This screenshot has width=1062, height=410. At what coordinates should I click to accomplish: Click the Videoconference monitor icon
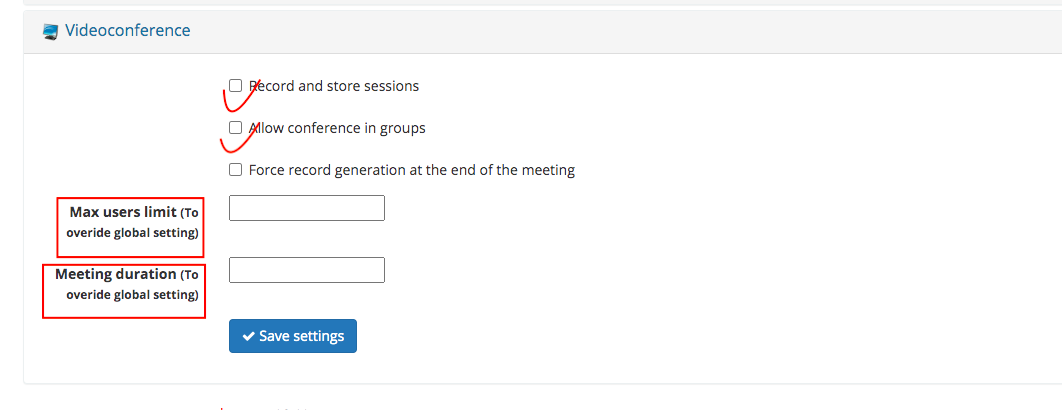[50, 31]
